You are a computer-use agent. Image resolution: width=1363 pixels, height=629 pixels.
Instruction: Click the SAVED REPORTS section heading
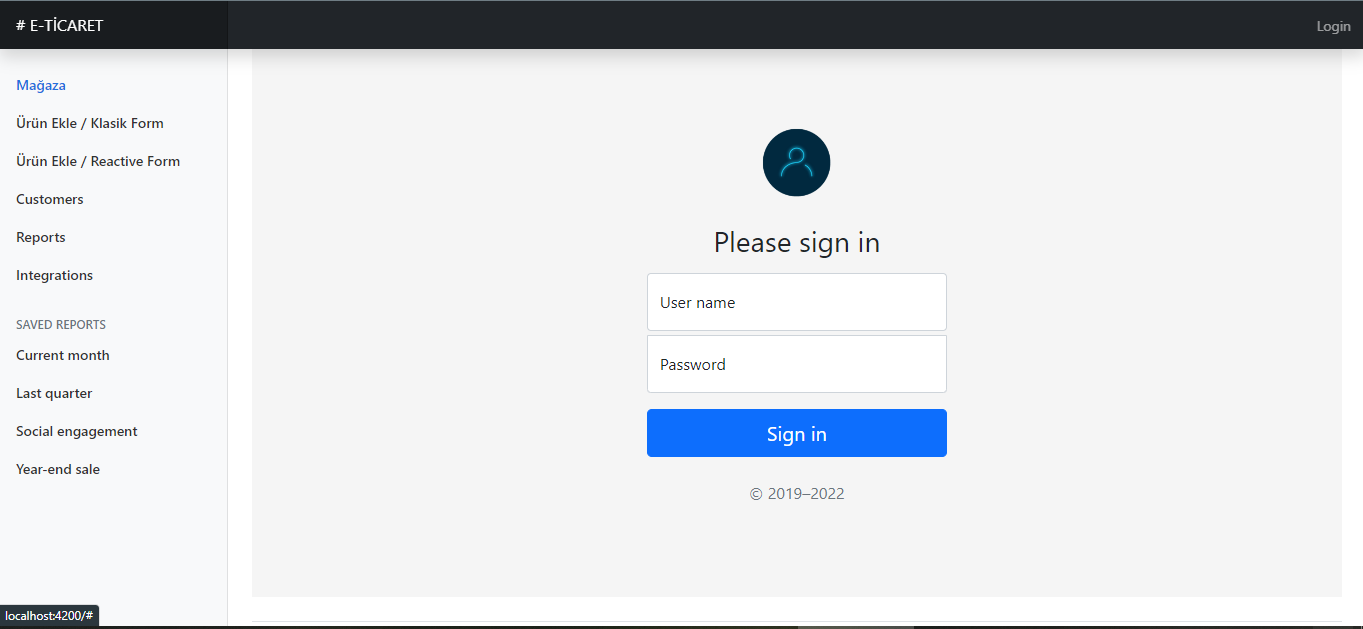coord(61,325)
